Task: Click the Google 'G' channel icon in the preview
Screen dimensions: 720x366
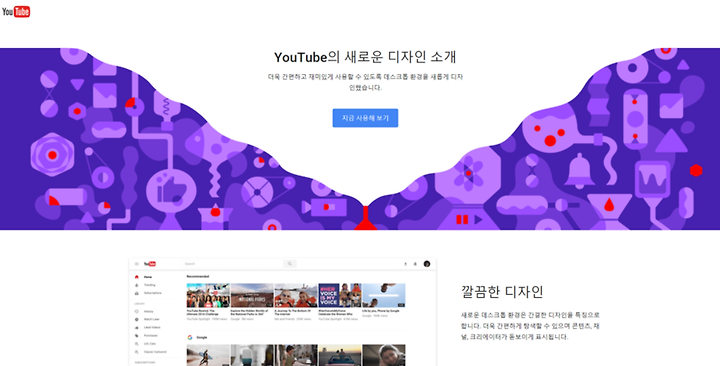Action: point(190,338)
